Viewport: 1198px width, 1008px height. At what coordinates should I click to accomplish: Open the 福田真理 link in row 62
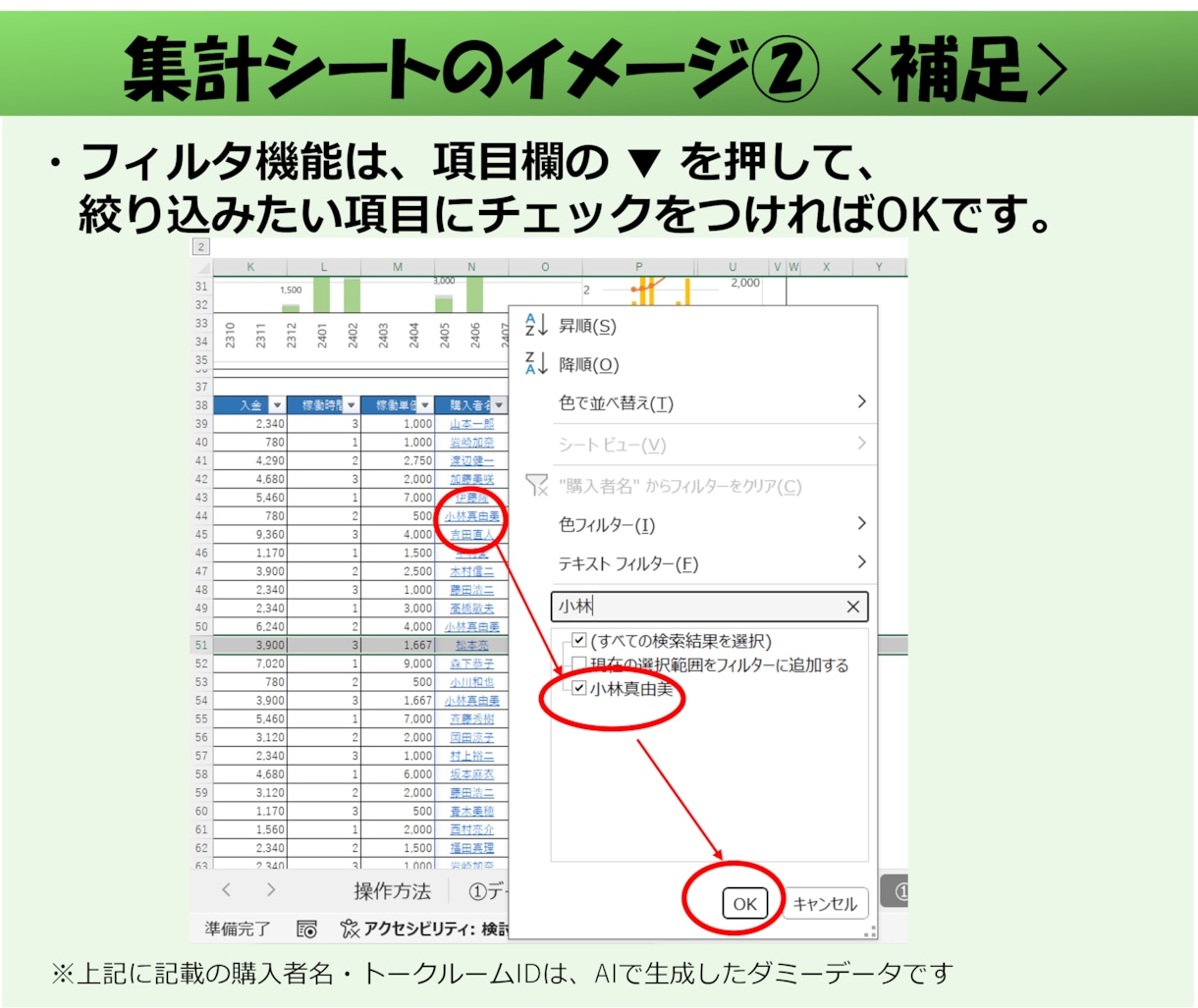pos(471,848)
